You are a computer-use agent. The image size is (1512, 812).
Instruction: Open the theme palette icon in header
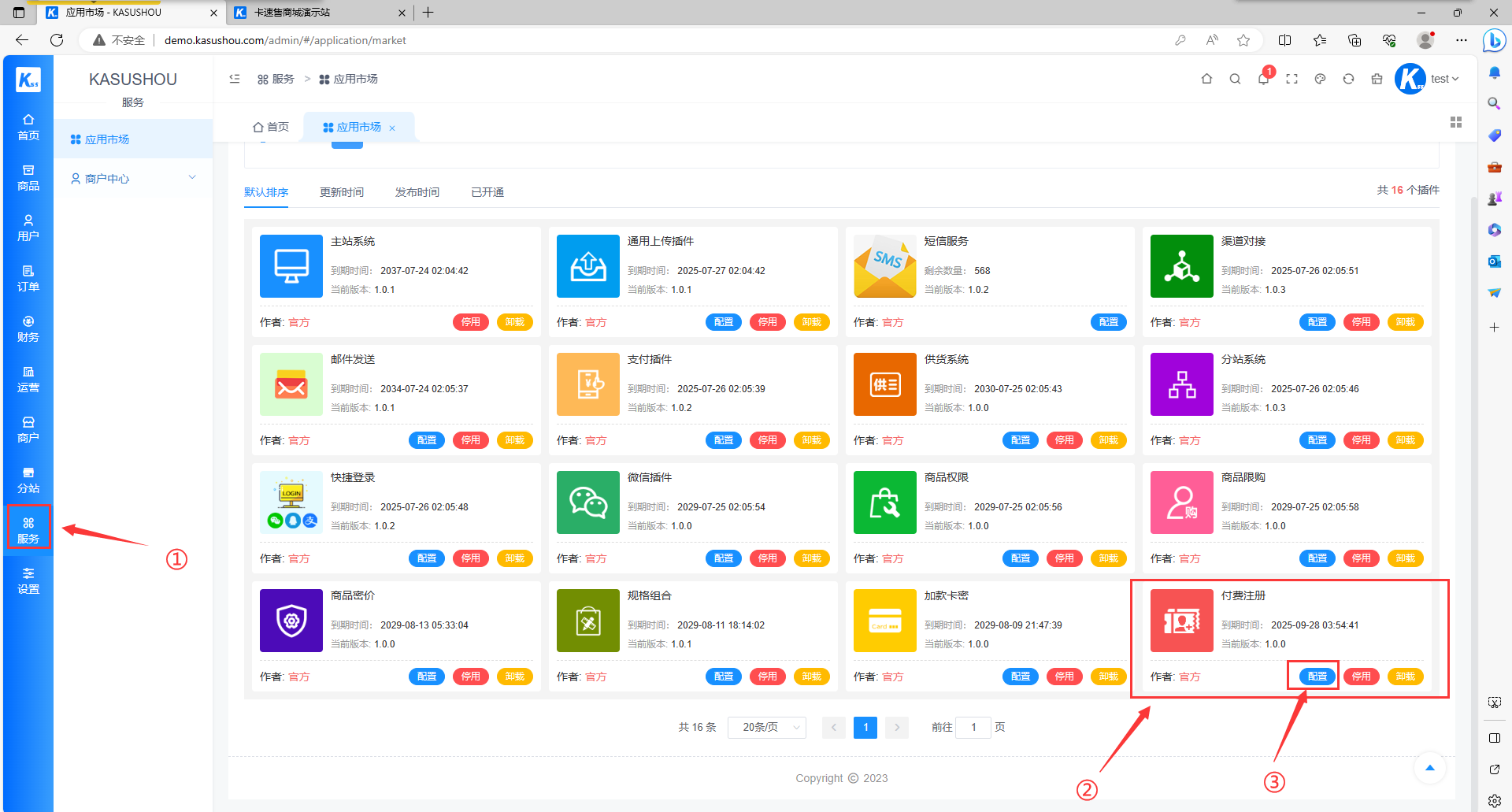coord(1320,79)
